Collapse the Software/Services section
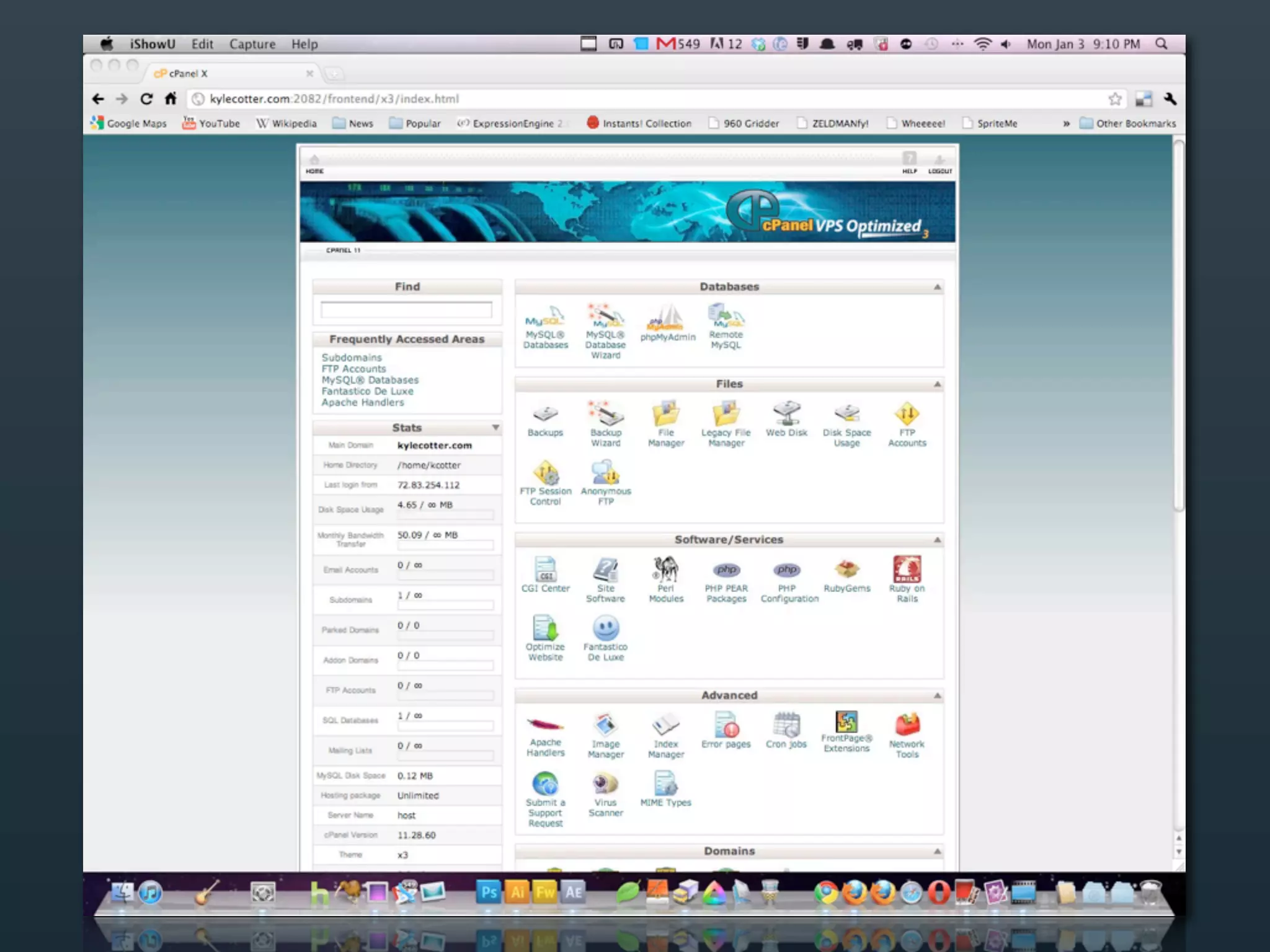 937,540
